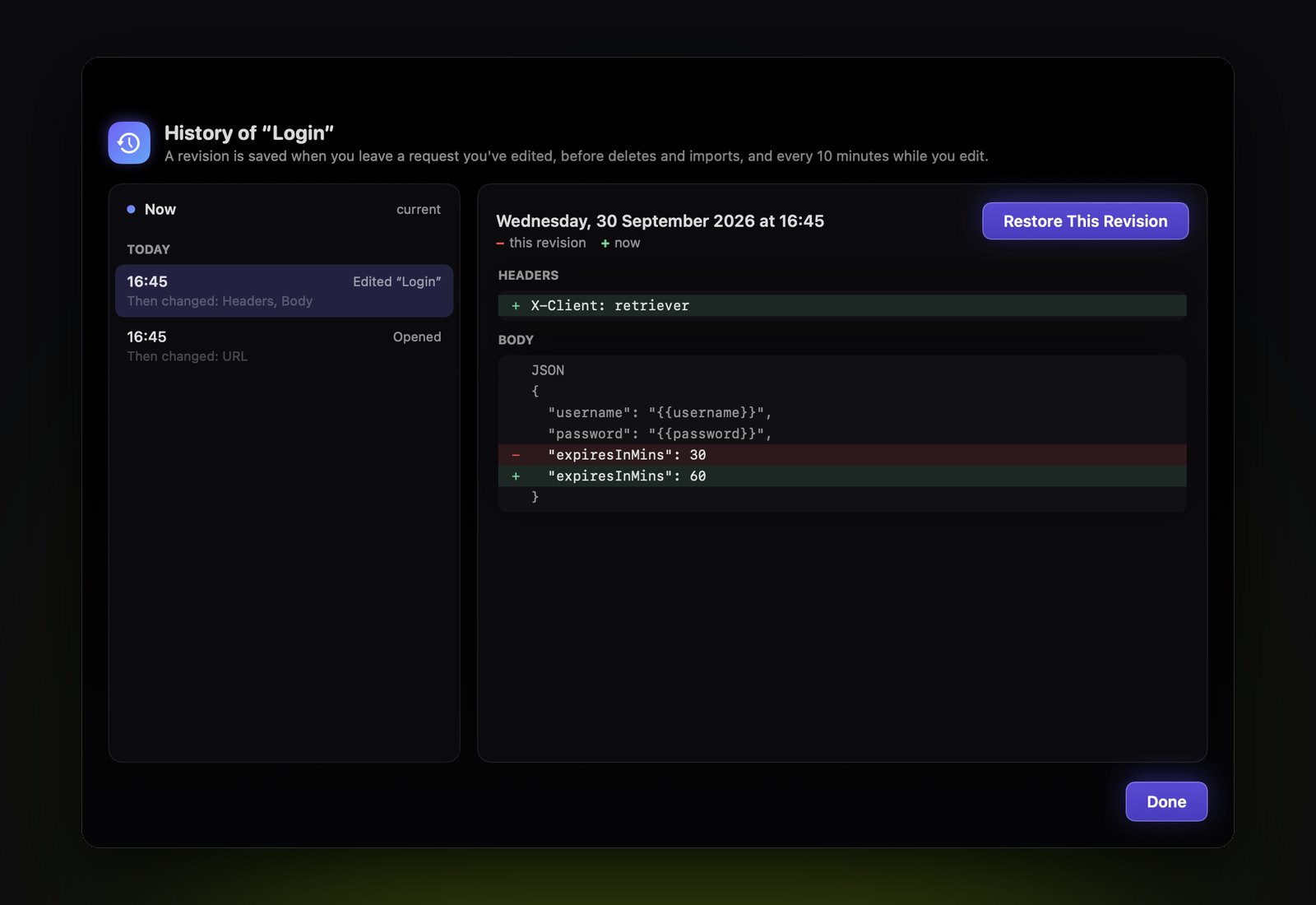Click the removed "expiresInMins": 30 line

coord(842,455)
